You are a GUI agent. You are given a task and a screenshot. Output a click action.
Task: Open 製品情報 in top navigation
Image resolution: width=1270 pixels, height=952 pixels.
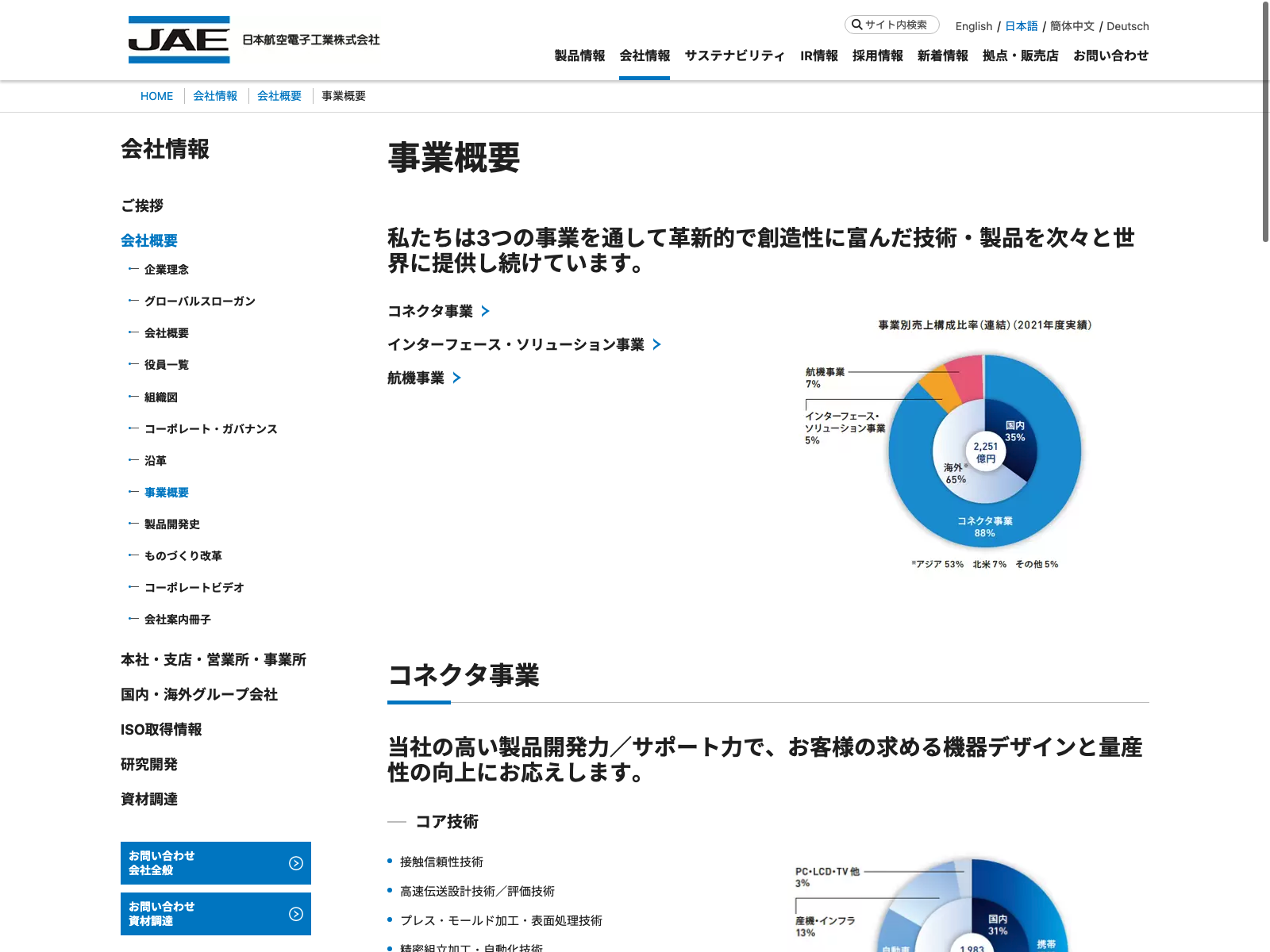coord(579,56)
